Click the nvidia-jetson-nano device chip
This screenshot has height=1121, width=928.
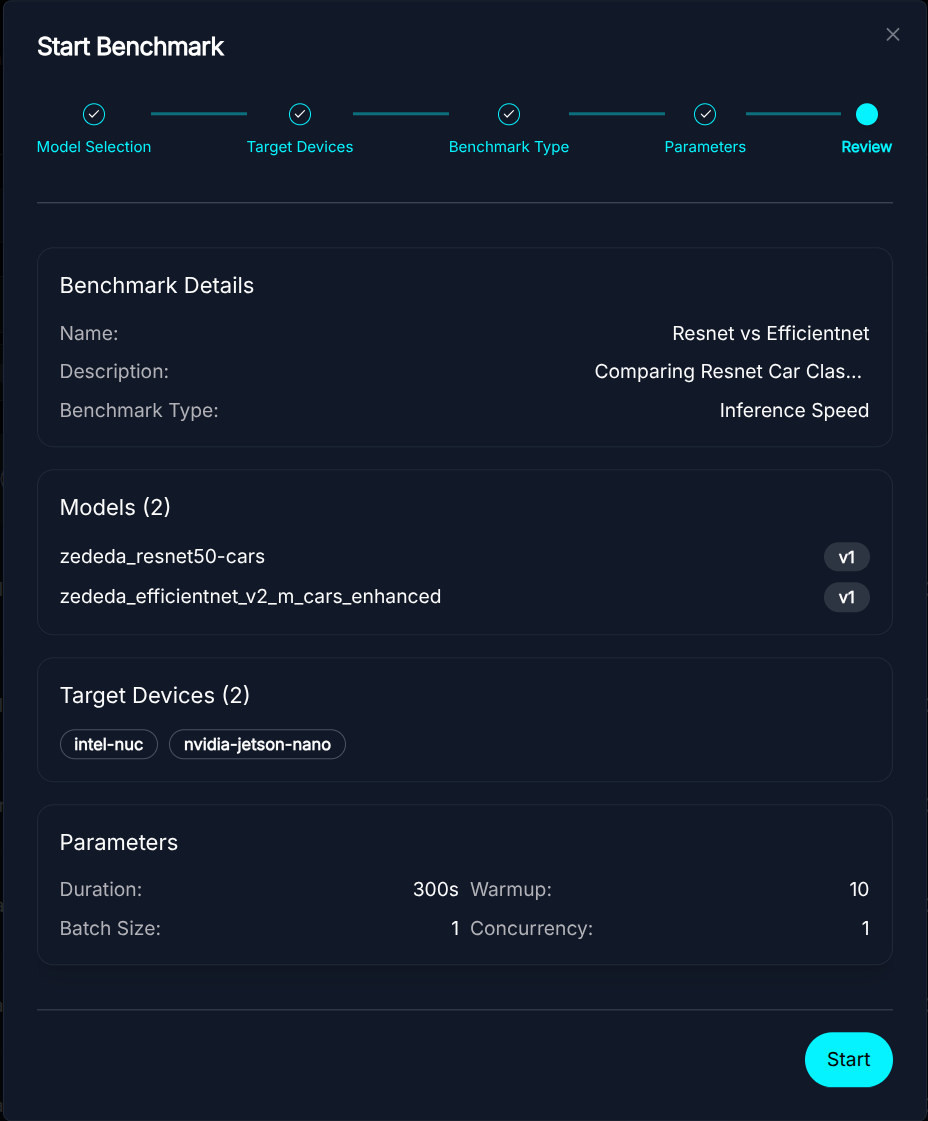coord(257,744)
